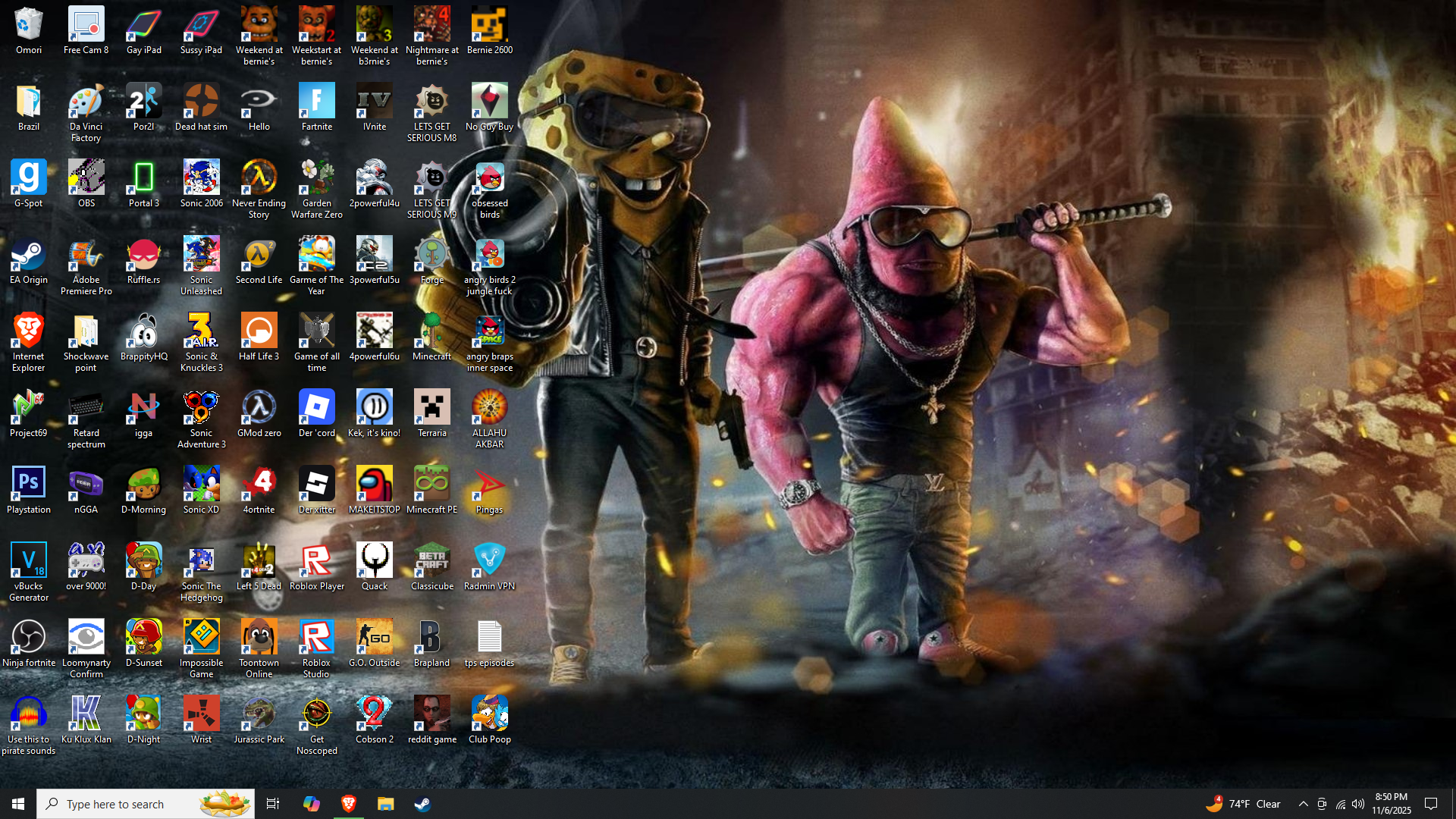Viewport: 1456px width, 819px height.
Task: Open the volume control in tray
Action: 1358,804
